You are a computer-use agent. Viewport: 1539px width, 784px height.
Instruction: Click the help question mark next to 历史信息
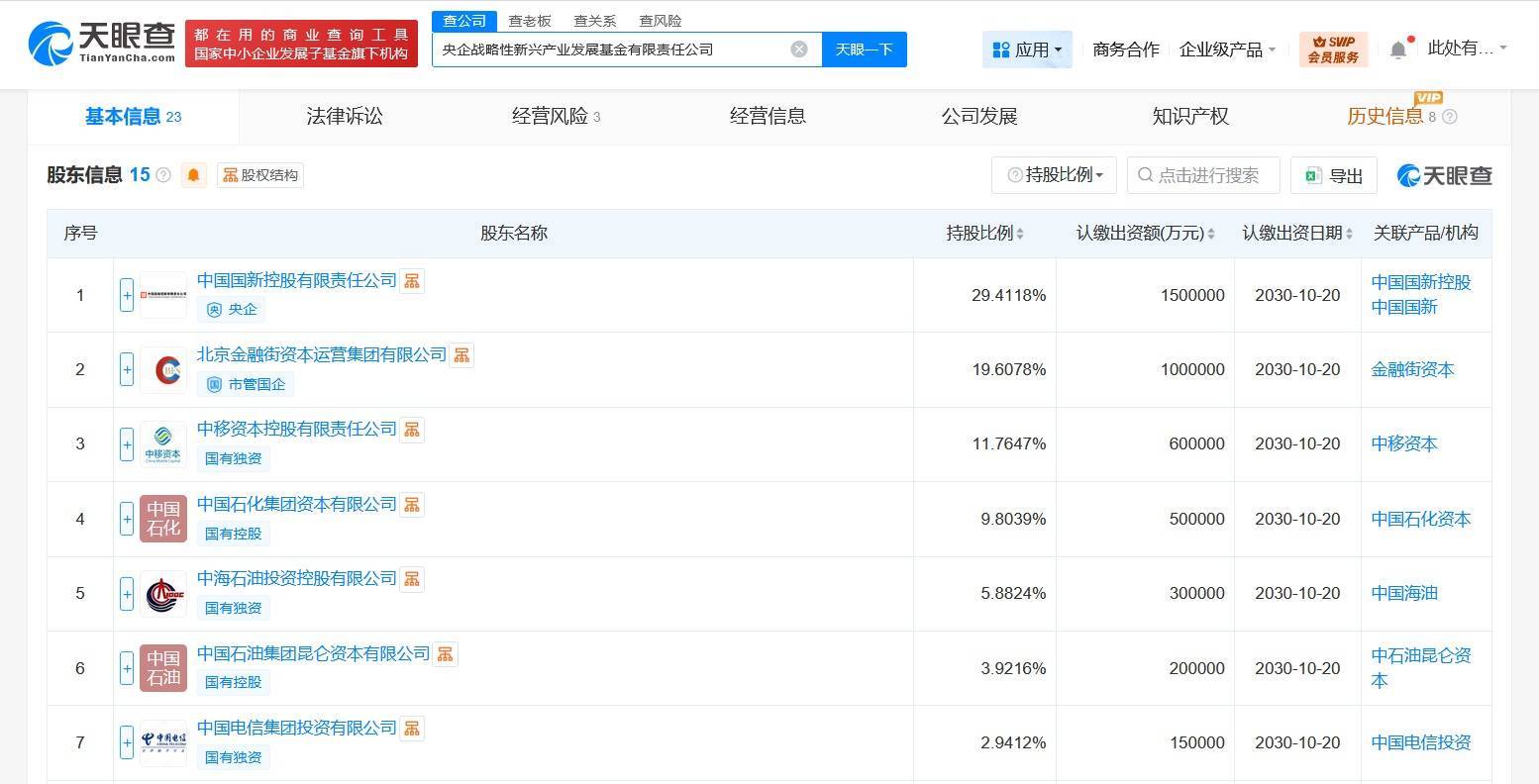click(1450, 117)
